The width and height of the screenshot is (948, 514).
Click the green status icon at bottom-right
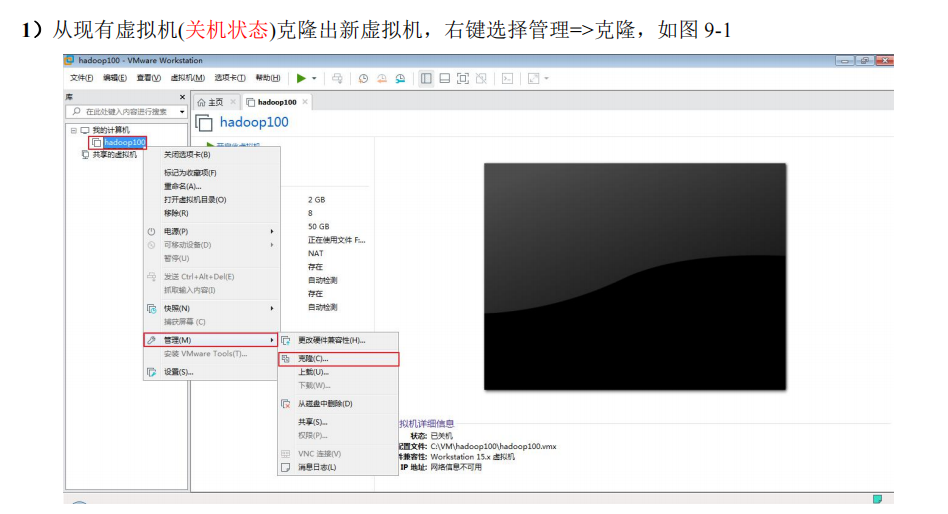[x=877, y=499]
